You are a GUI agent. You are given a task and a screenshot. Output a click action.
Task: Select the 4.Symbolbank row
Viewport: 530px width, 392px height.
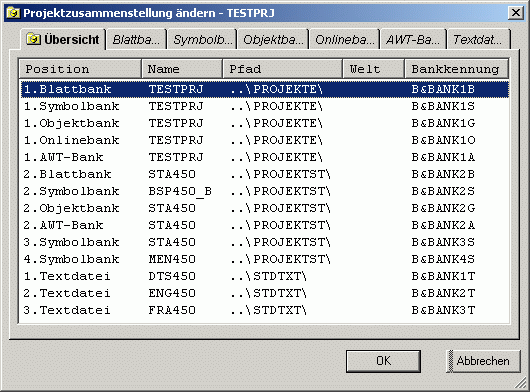[265, 259]
